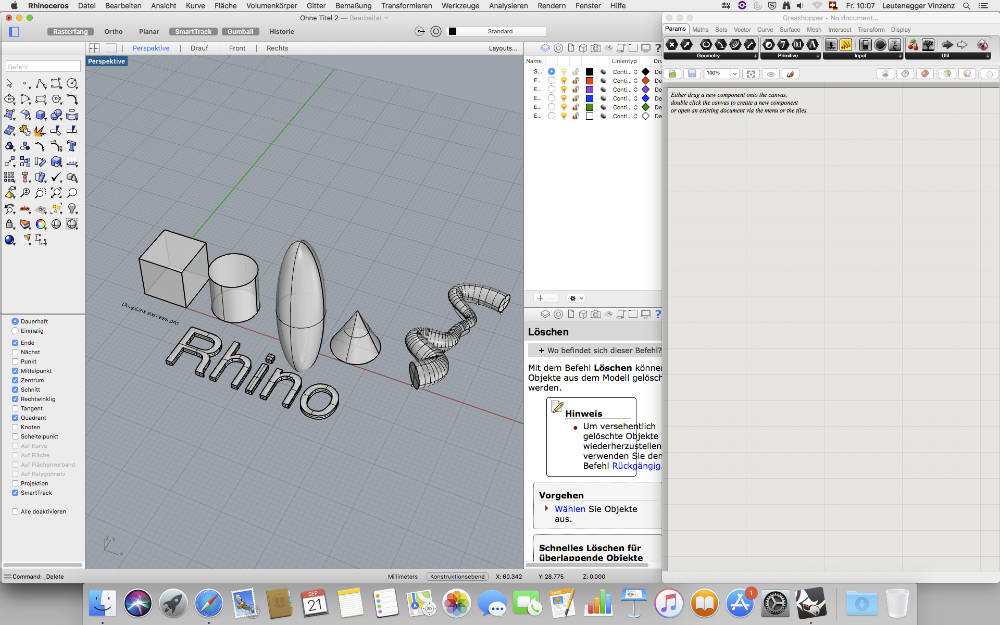Image resolution: width=1000 pixels, height=625 pixels.
Task: Toggle the left sidebar icon in Rhino toolbar
Action: coord(14,31)
